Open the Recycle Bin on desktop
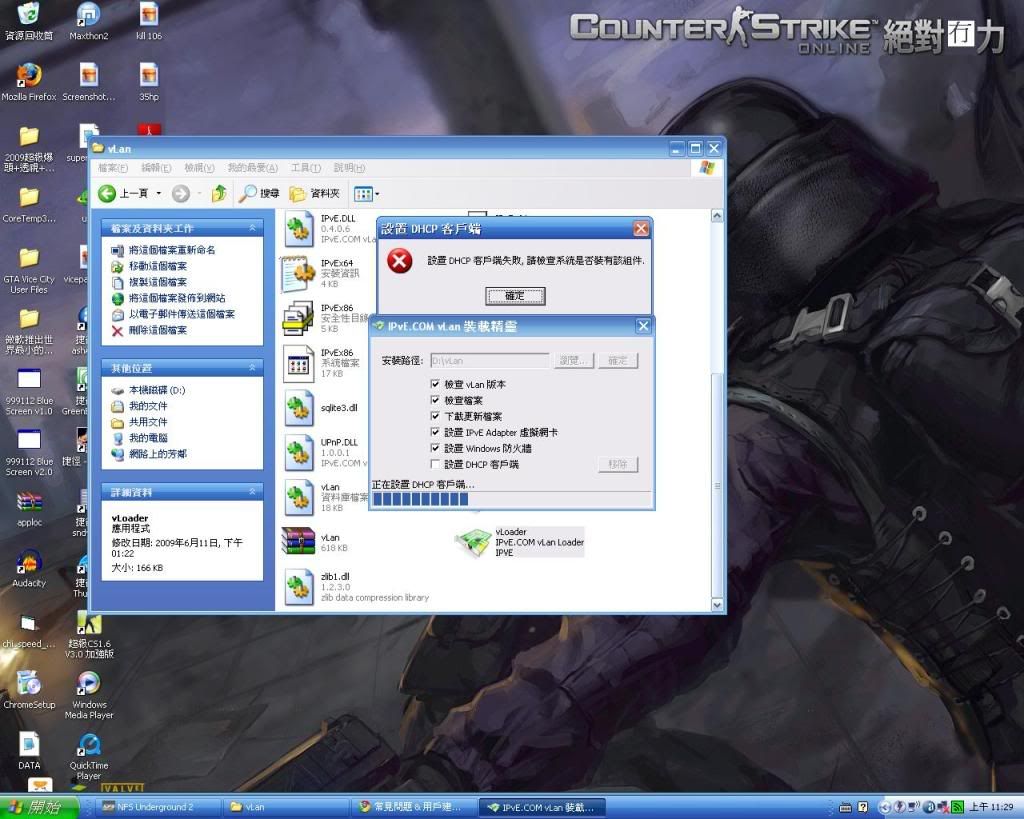1024x819 pixels. (x=29, y=14)
